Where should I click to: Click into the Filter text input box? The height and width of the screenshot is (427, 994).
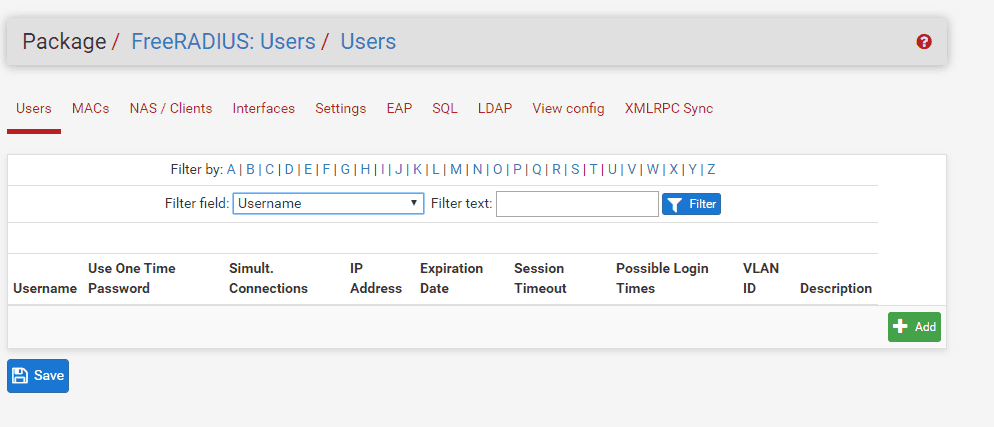click(577, 204)
